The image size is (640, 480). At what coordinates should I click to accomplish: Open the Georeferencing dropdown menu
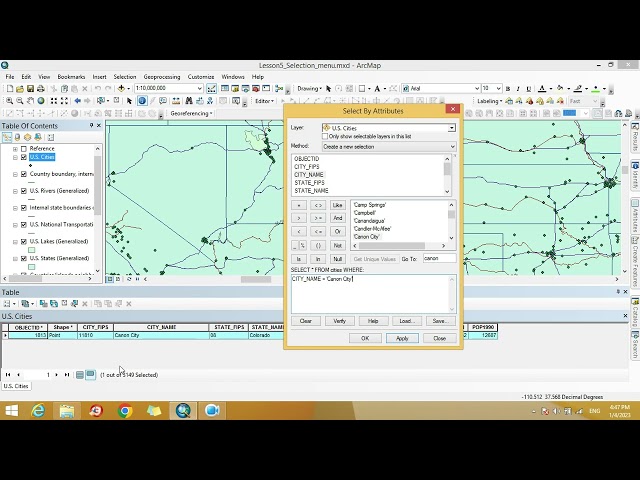[191, 113]
